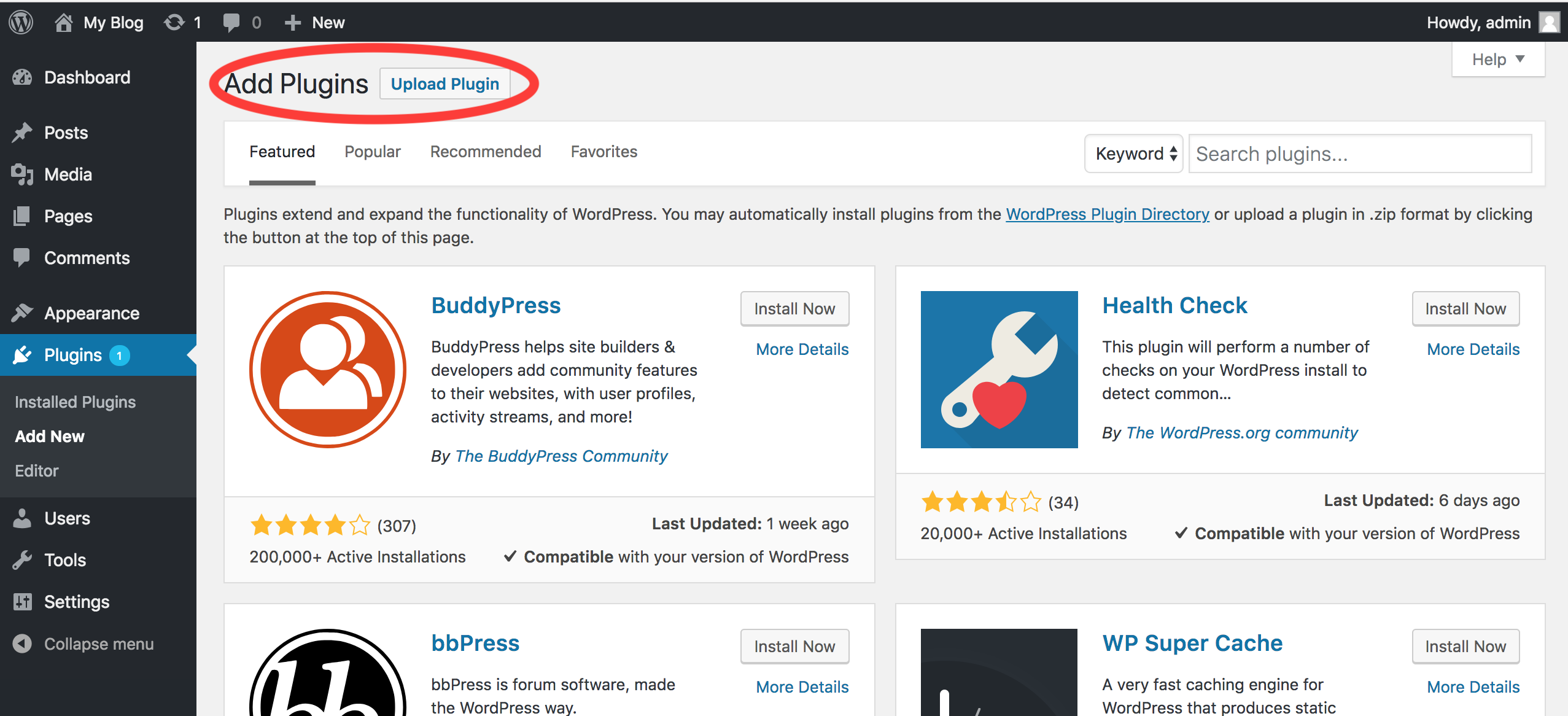Click the Collapse menu arrow icon
Image resolution: width=1568 pixels, height=716 pixels.
tap(22, 644)
